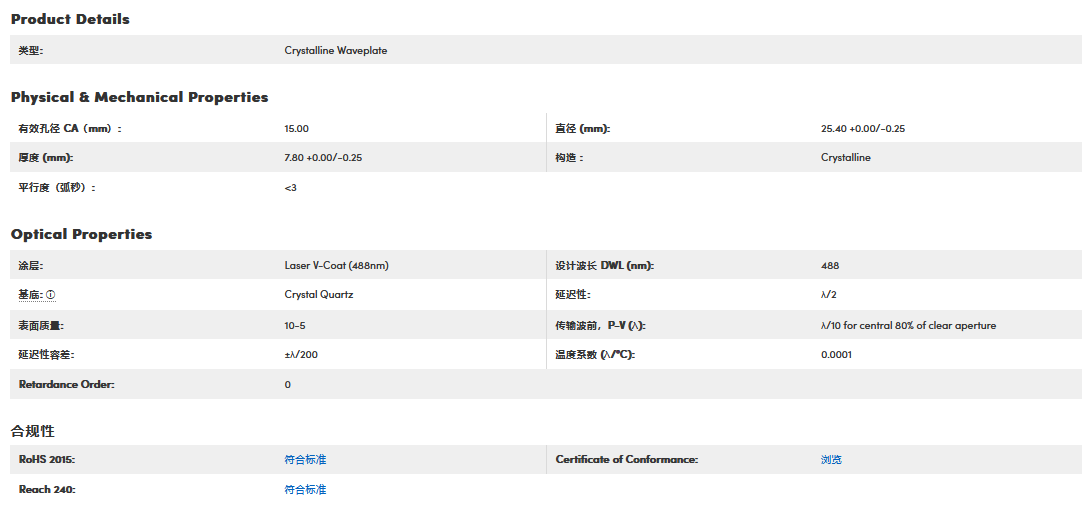Select the Laser V-Coat (488nm) coating value
Viewport: 1088px width, 530px height.
pos(336,266)
